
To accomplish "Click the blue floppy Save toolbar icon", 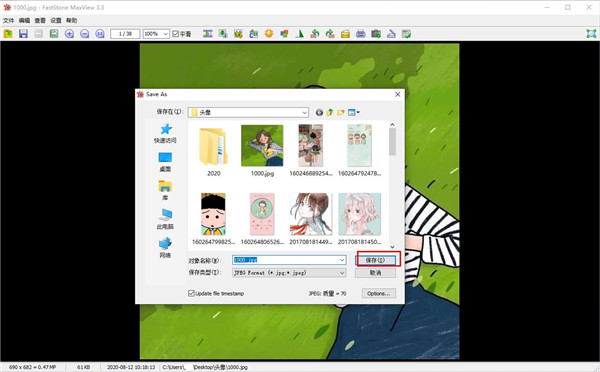I will (x=23, y=34).
